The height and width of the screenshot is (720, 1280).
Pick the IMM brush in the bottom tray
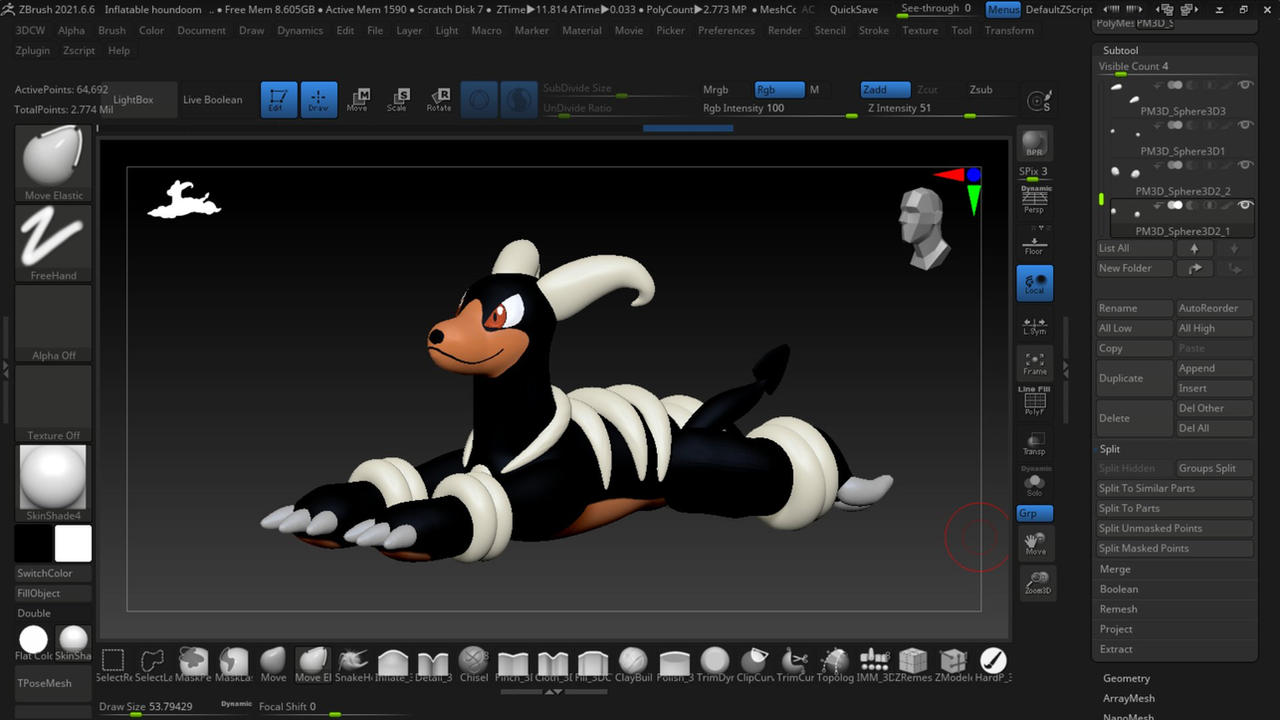(874, 663)
